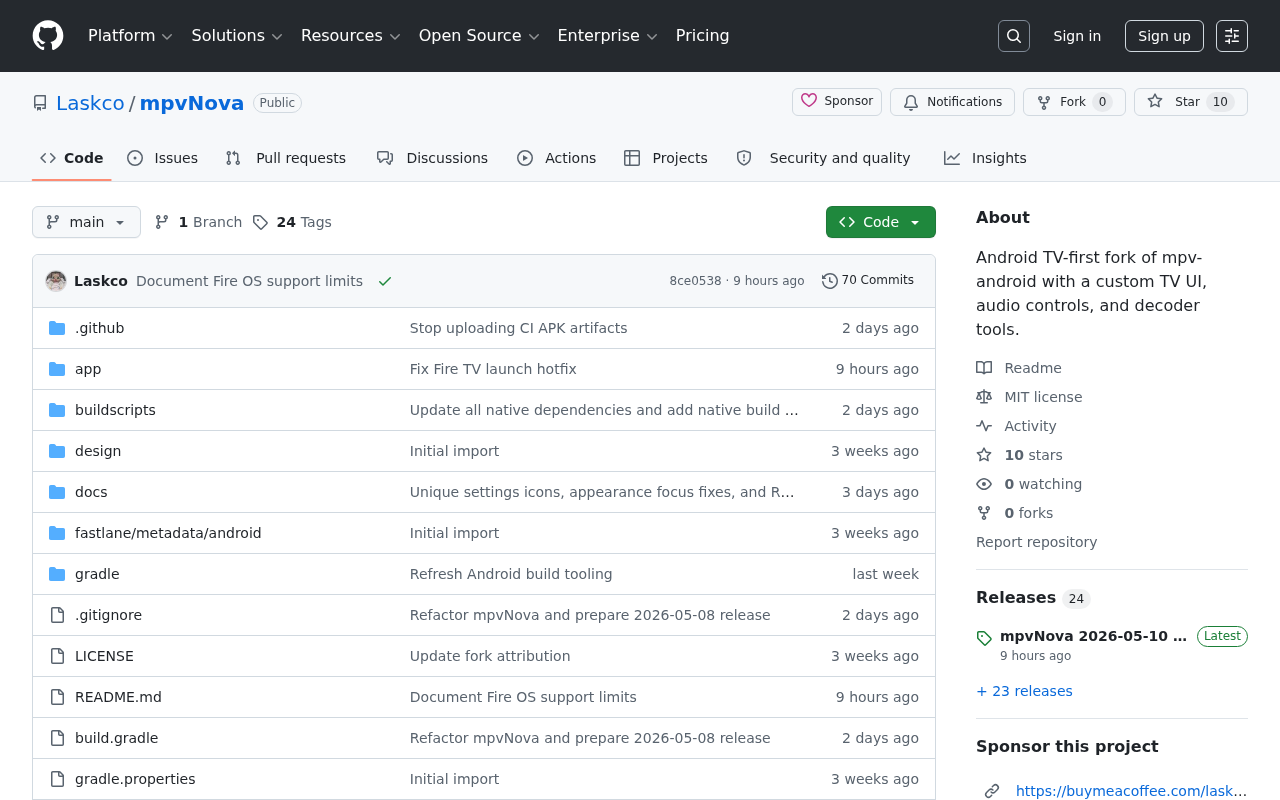Open Pricing in the top navigation

tap(703, 36)
